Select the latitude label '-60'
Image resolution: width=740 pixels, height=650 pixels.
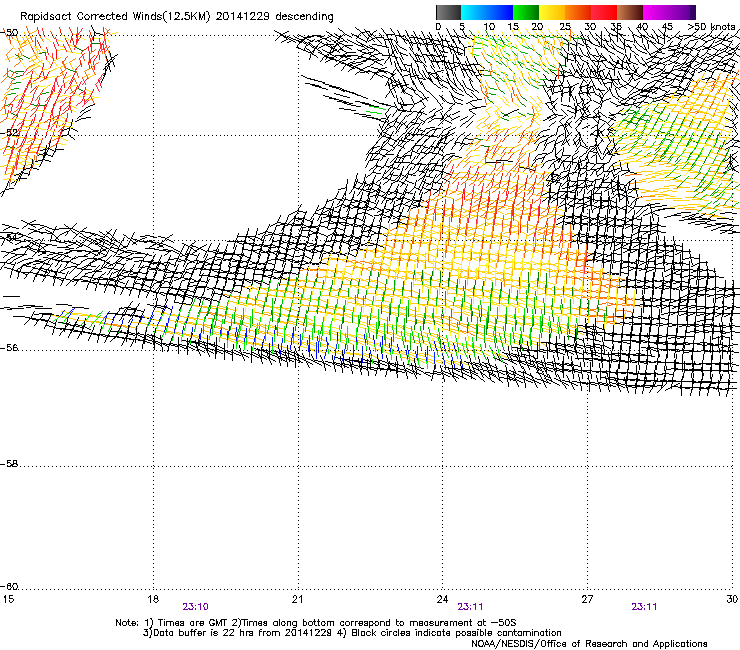(8, 586)
